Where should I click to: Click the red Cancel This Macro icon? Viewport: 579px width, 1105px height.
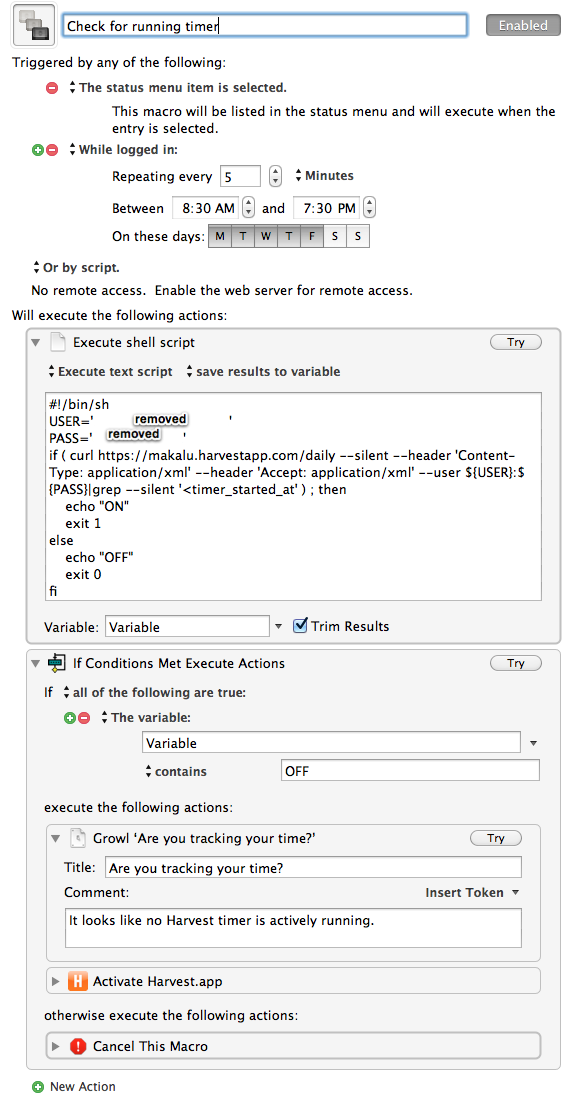(77, 1046)
